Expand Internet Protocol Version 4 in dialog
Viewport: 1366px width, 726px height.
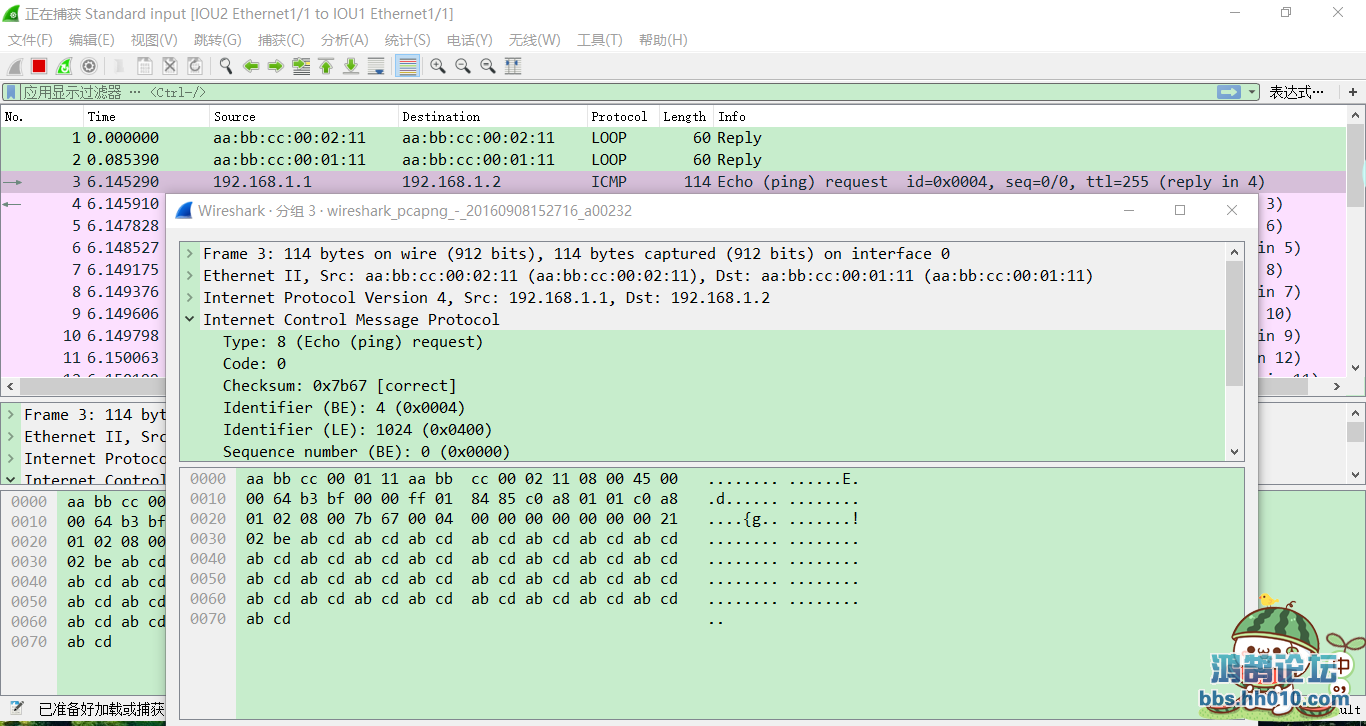coord(189,298)
